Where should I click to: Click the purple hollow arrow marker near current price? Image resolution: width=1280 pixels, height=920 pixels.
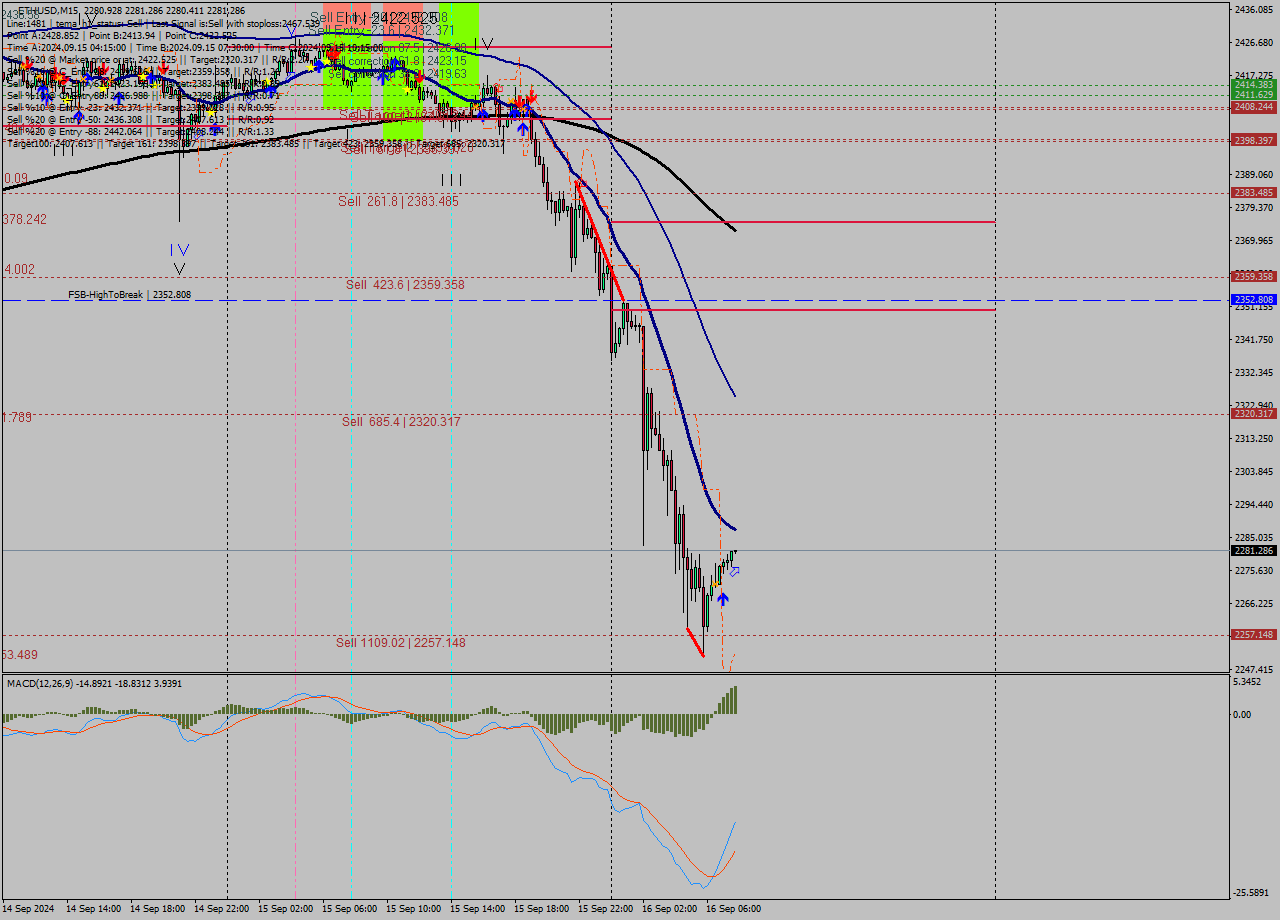(x=735, y=572)
